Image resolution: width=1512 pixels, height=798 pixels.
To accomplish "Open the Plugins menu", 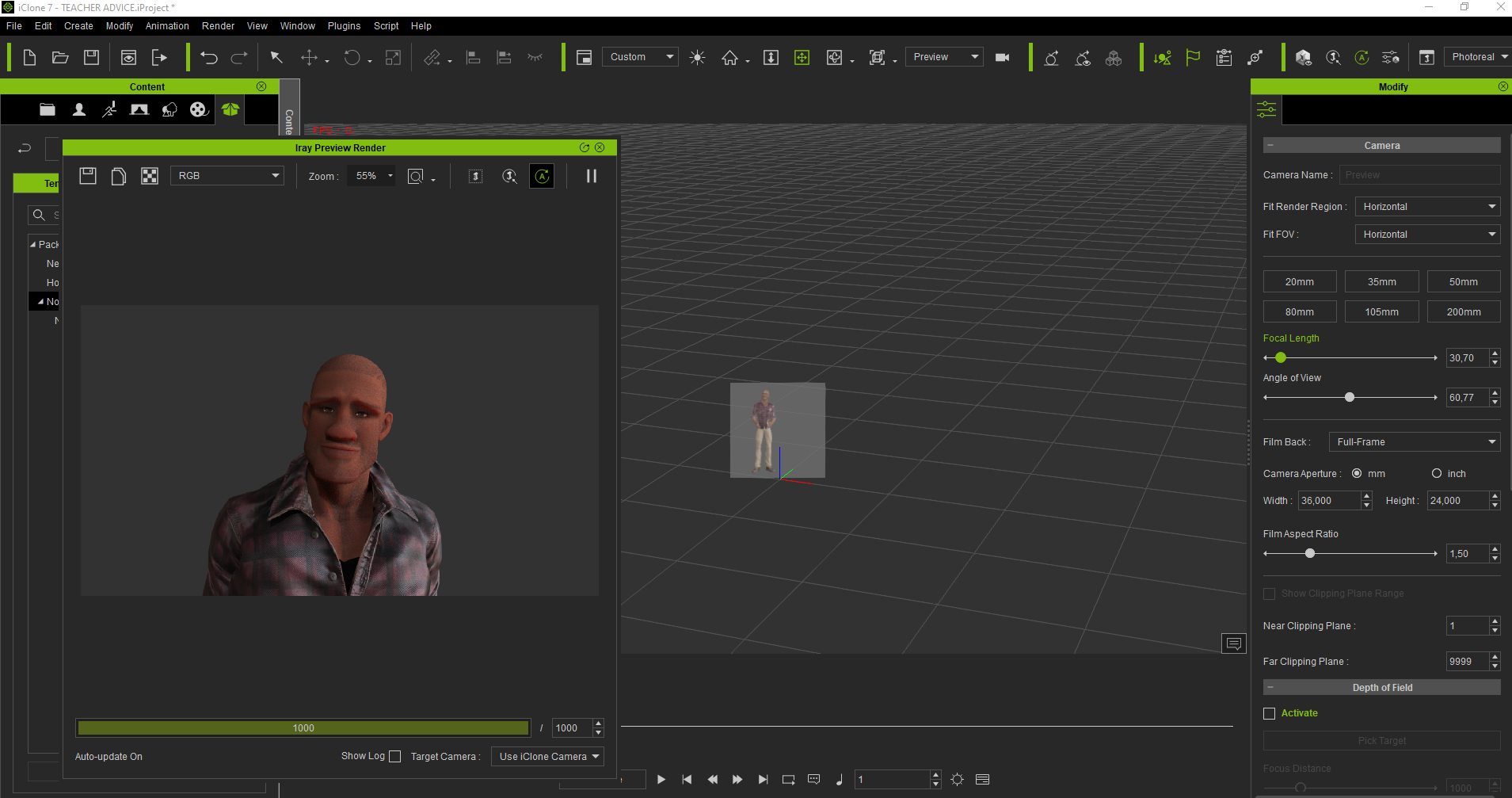I will point(344,26).
